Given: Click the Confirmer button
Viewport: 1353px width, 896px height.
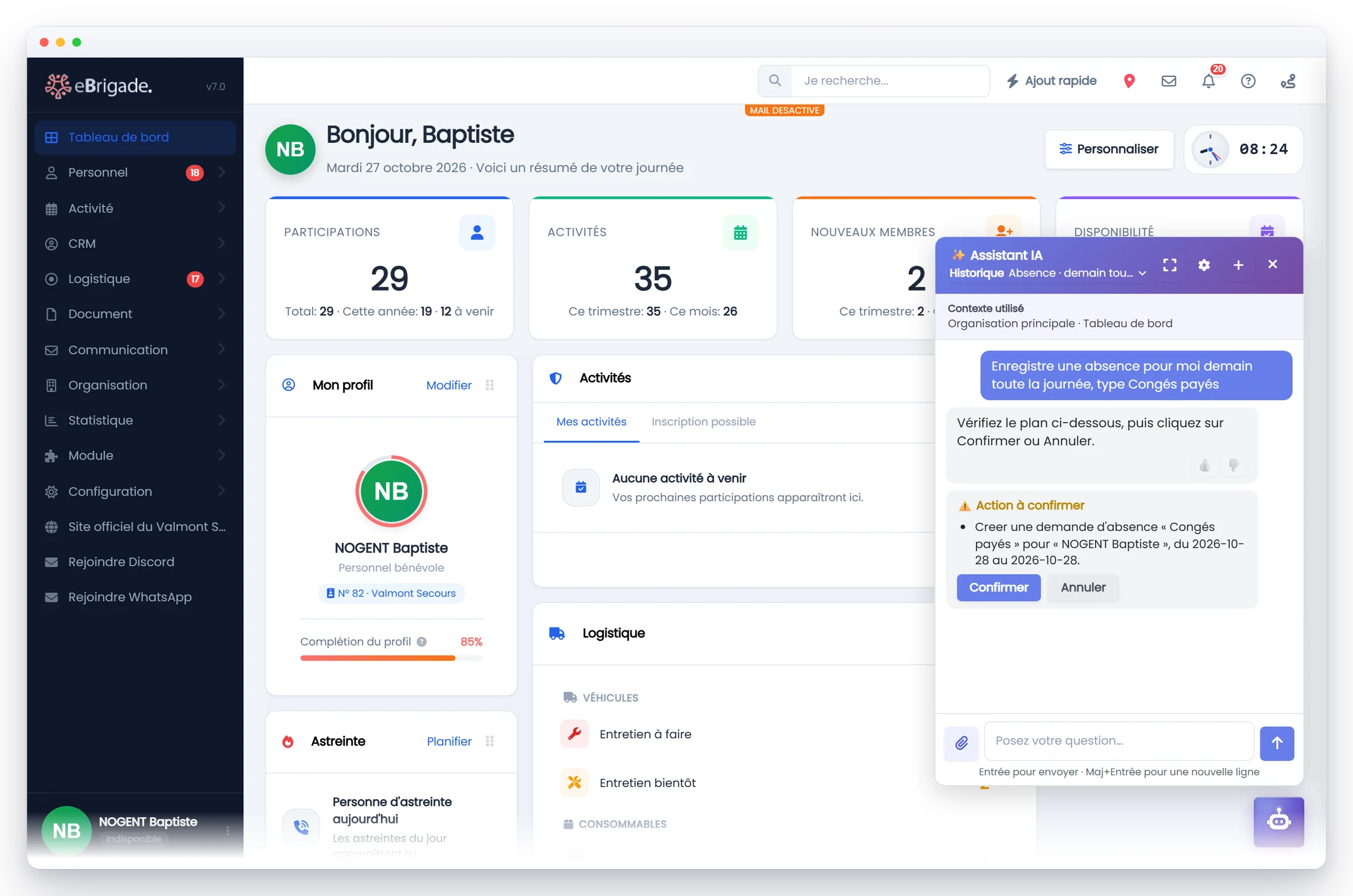Looking at the screenshot, I should [998, 587].
